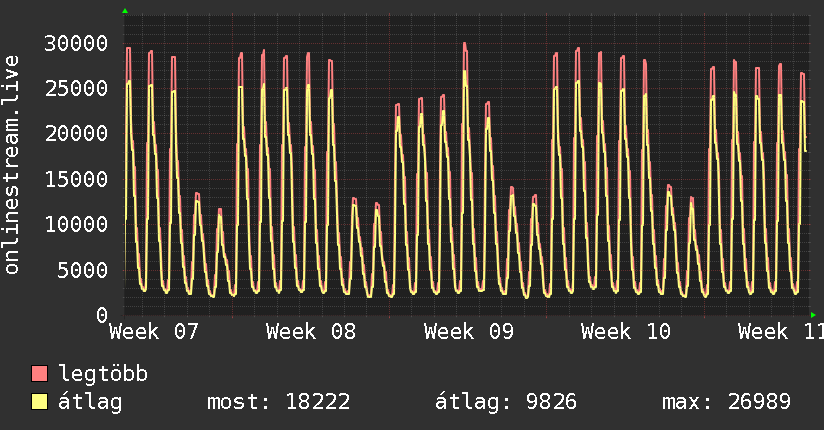Click the Week 10 axis label
Screen dimensions: 824x430
(x=626, y=332)
